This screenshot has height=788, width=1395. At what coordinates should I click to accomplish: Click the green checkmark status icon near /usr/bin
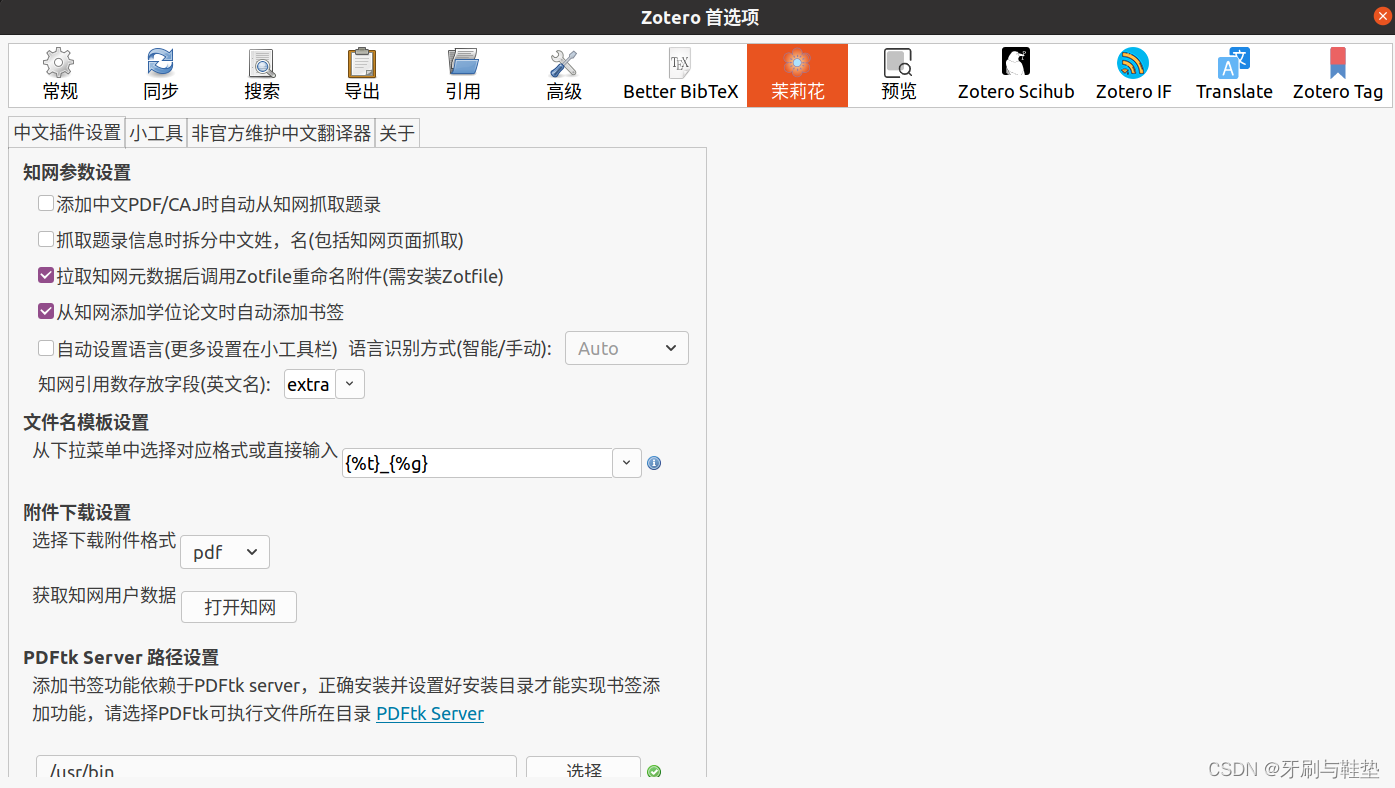pos(654,772)
